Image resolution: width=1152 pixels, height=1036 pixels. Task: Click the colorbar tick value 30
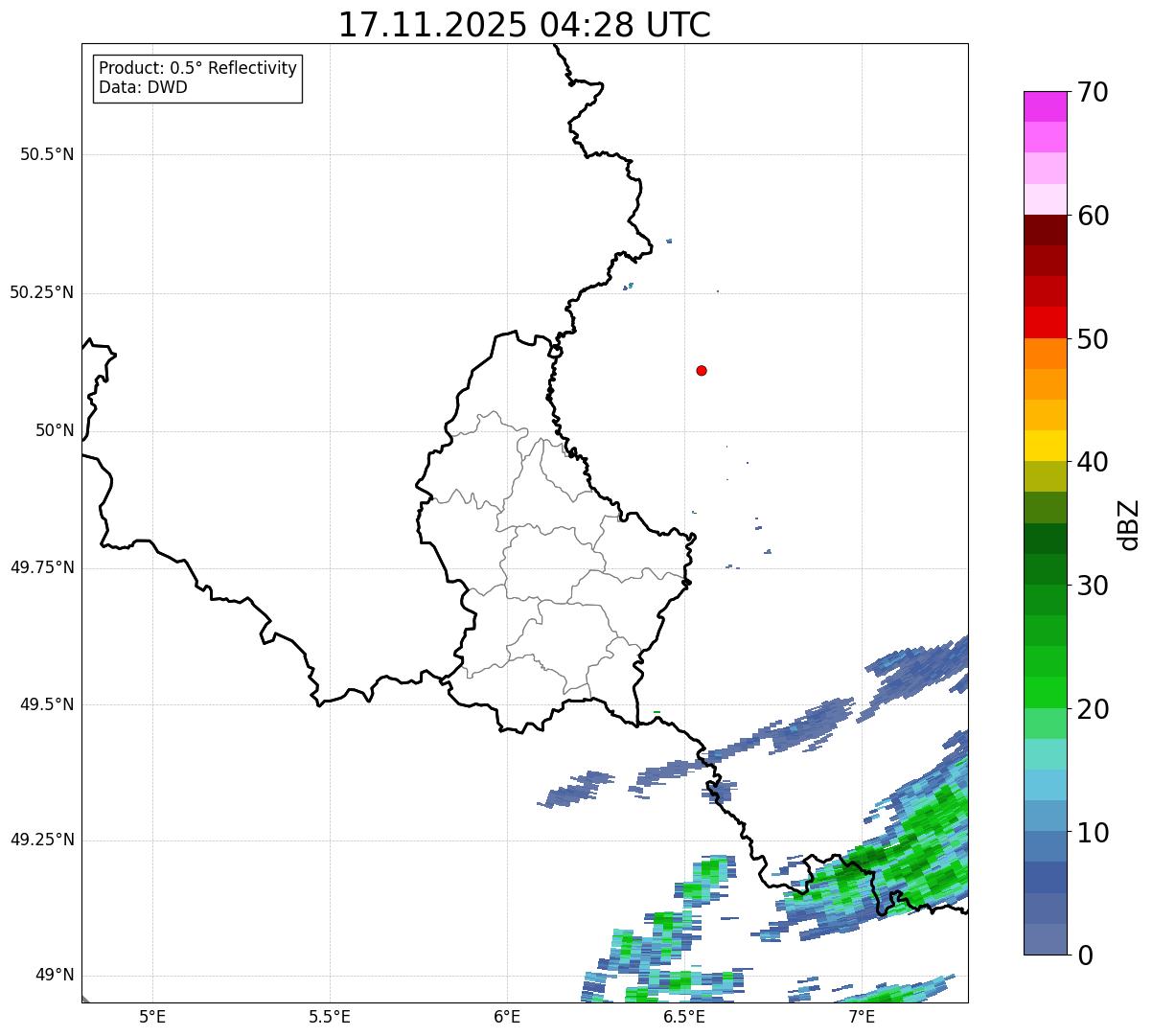pos(1092,586)
